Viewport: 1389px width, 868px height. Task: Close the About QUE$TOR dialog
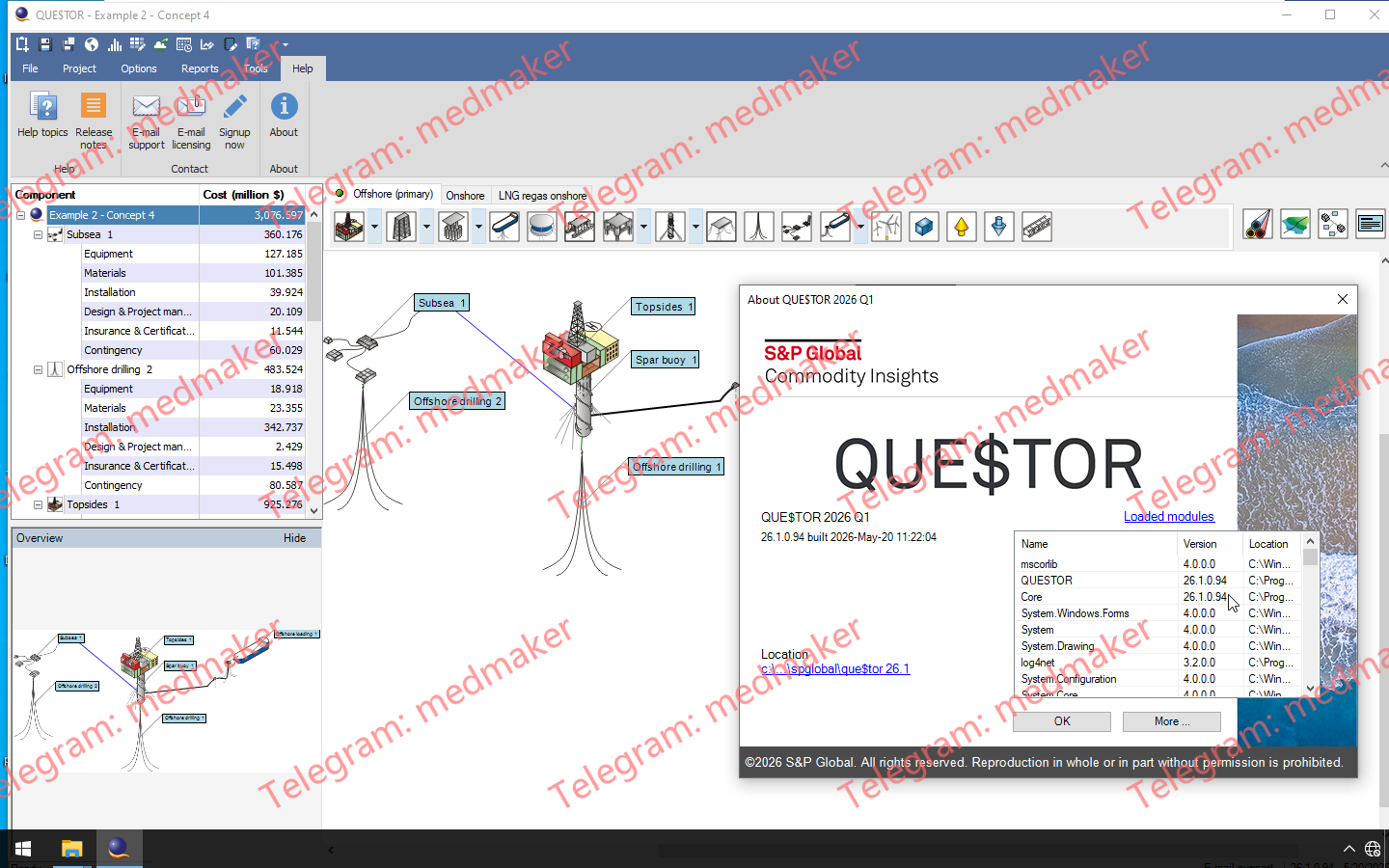click(1343, 299)
